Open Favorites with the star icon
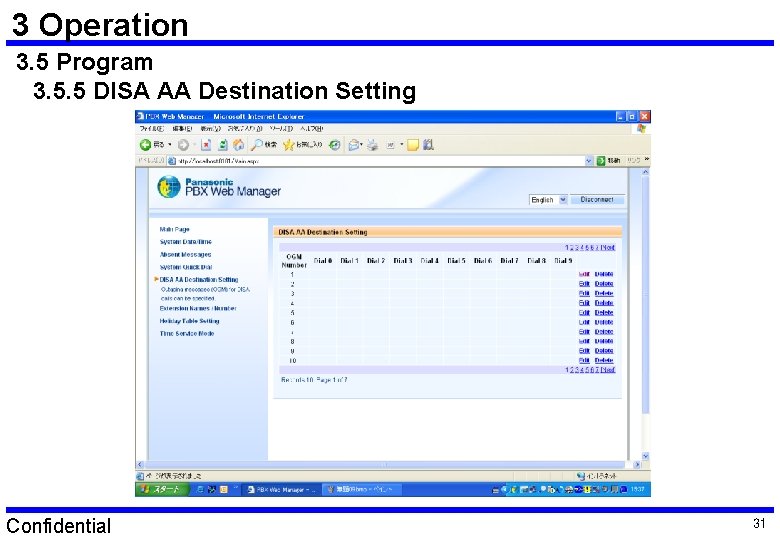Viewport: 780px width, 540px height. tap(302, 145)
